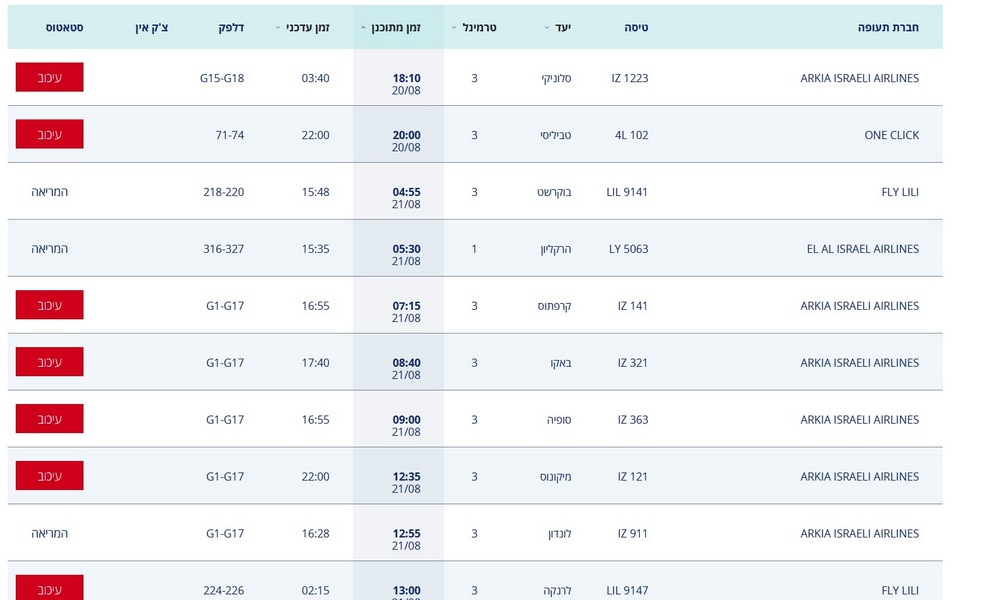Expand the updated time sort arrow
1000x600 pixels.
tap(277, 28)
